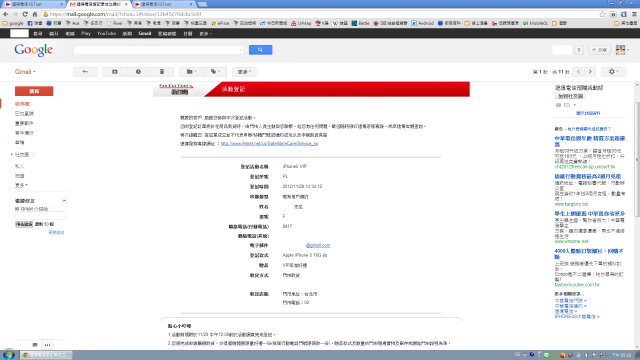Open the browser home page icon

[35, 14]
